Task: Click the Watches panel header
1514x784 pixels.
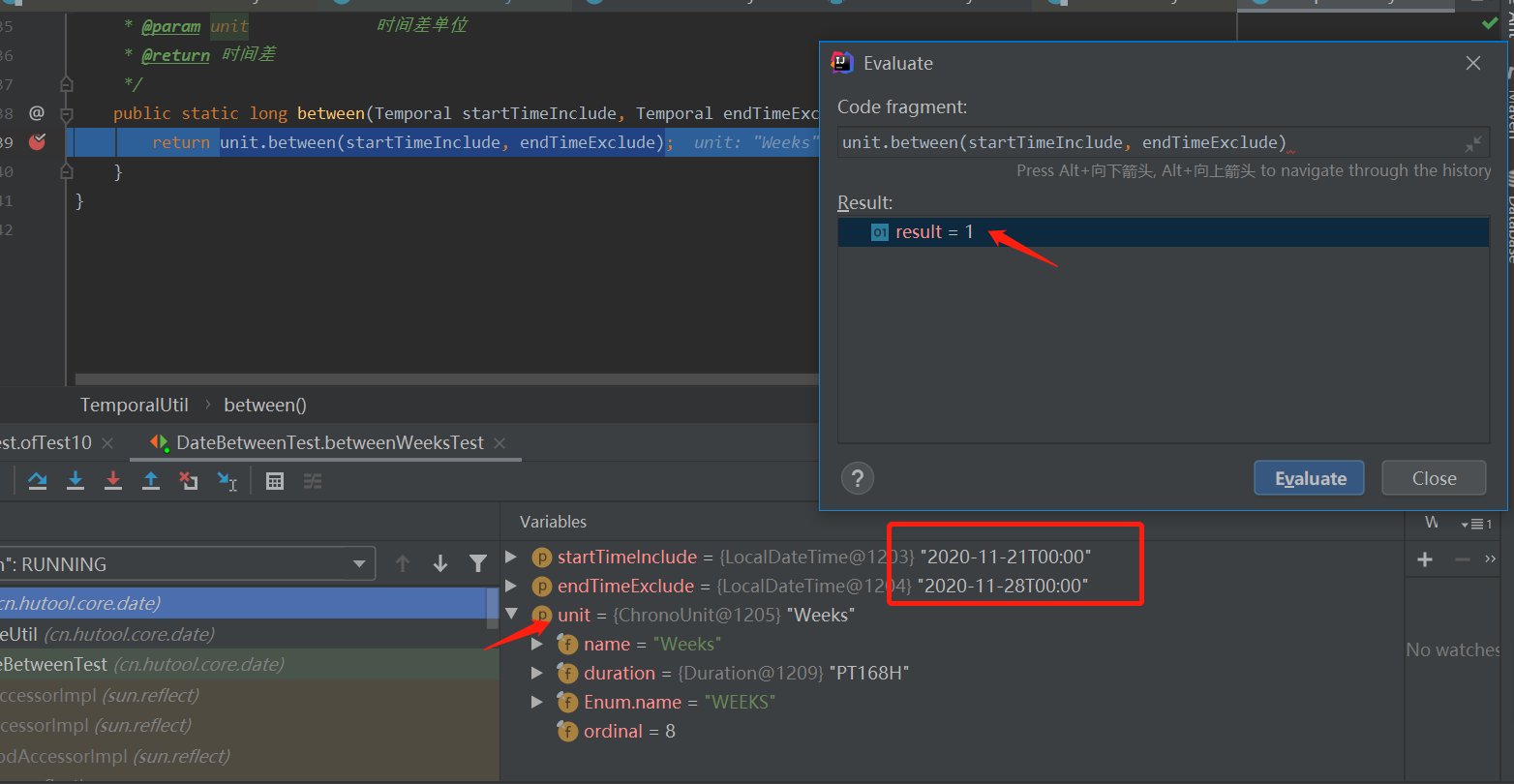Action: [x=1431, y=523]
